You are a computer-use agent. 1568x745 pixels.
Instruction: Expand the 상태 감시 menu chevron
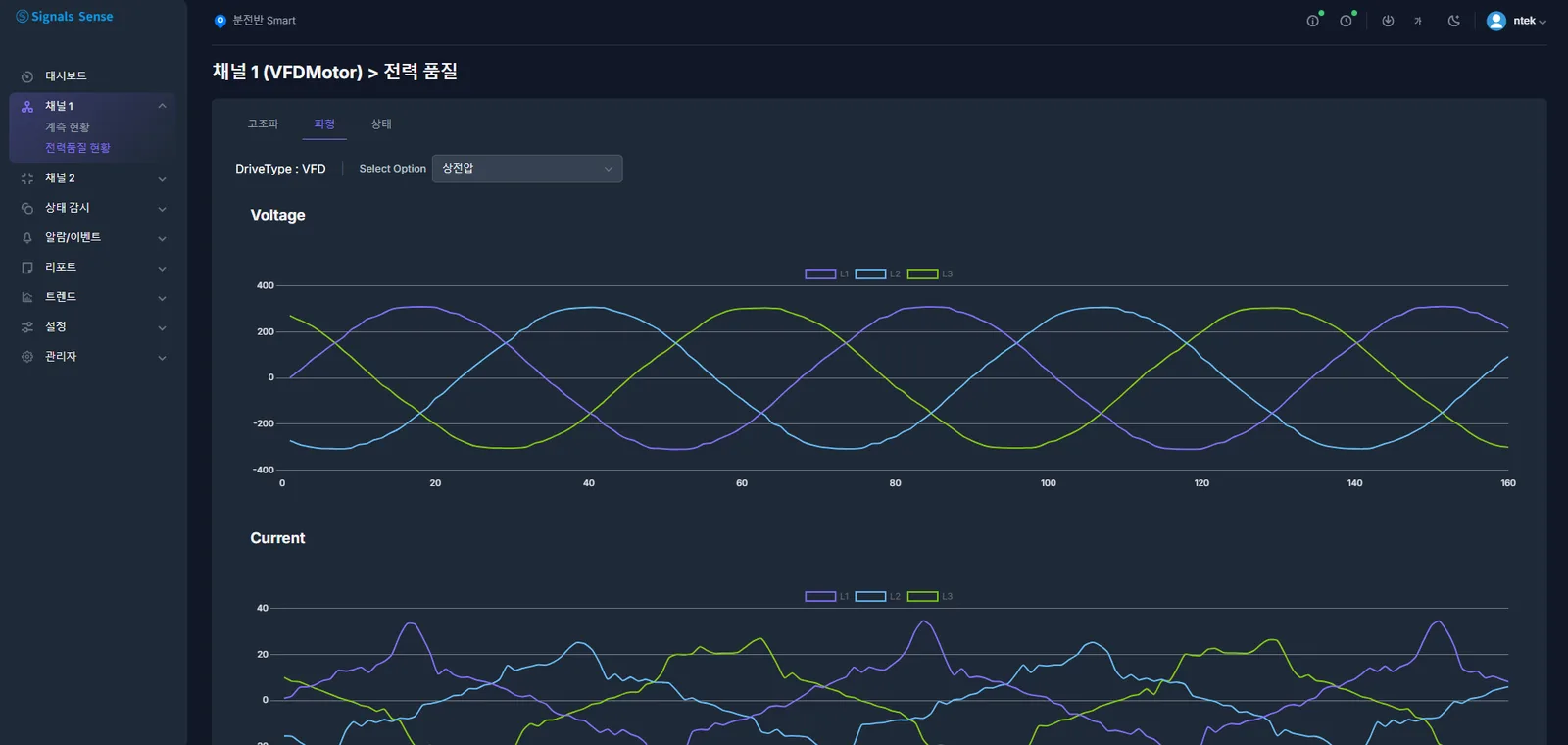[163, 209]
